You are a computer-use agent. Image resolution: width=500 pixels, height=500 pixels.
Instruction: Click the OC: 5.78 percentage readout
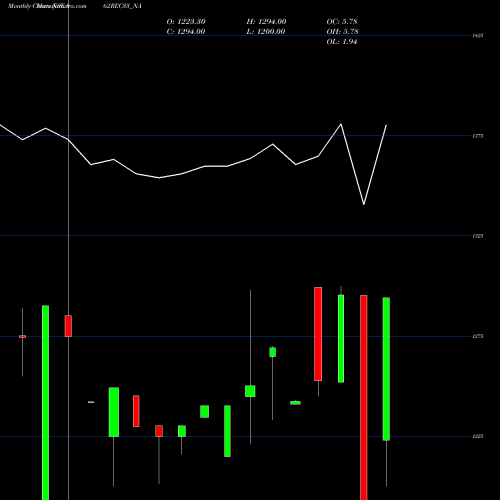point(342,22)
